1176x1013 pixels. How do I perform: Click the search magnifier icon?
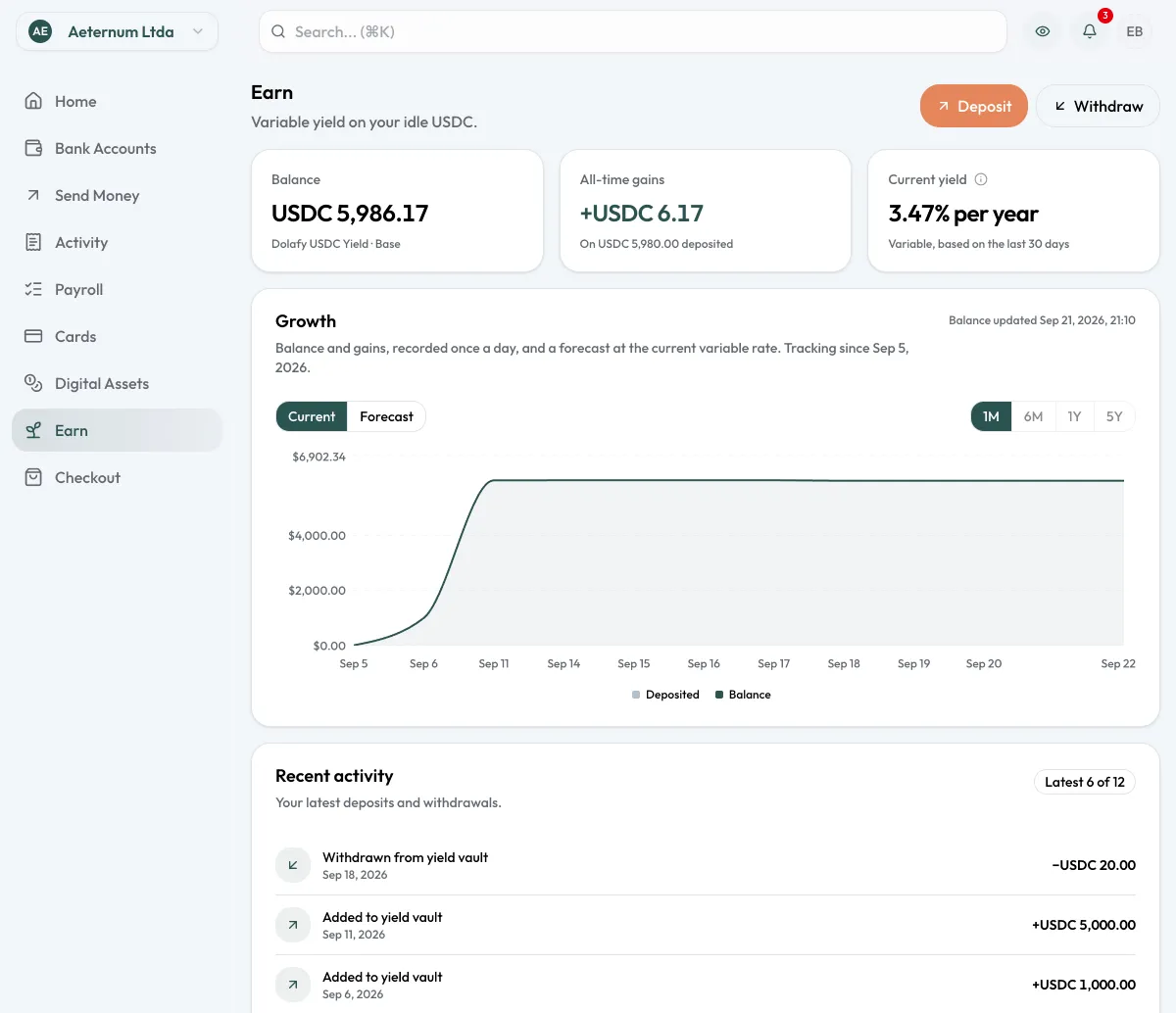click(x=278, y=31)
